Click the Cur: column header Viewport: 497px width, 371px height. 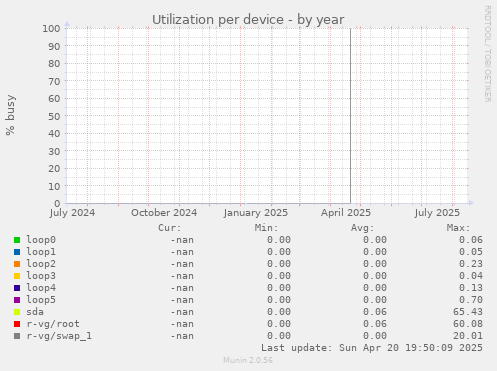click(x=170, y=228)
